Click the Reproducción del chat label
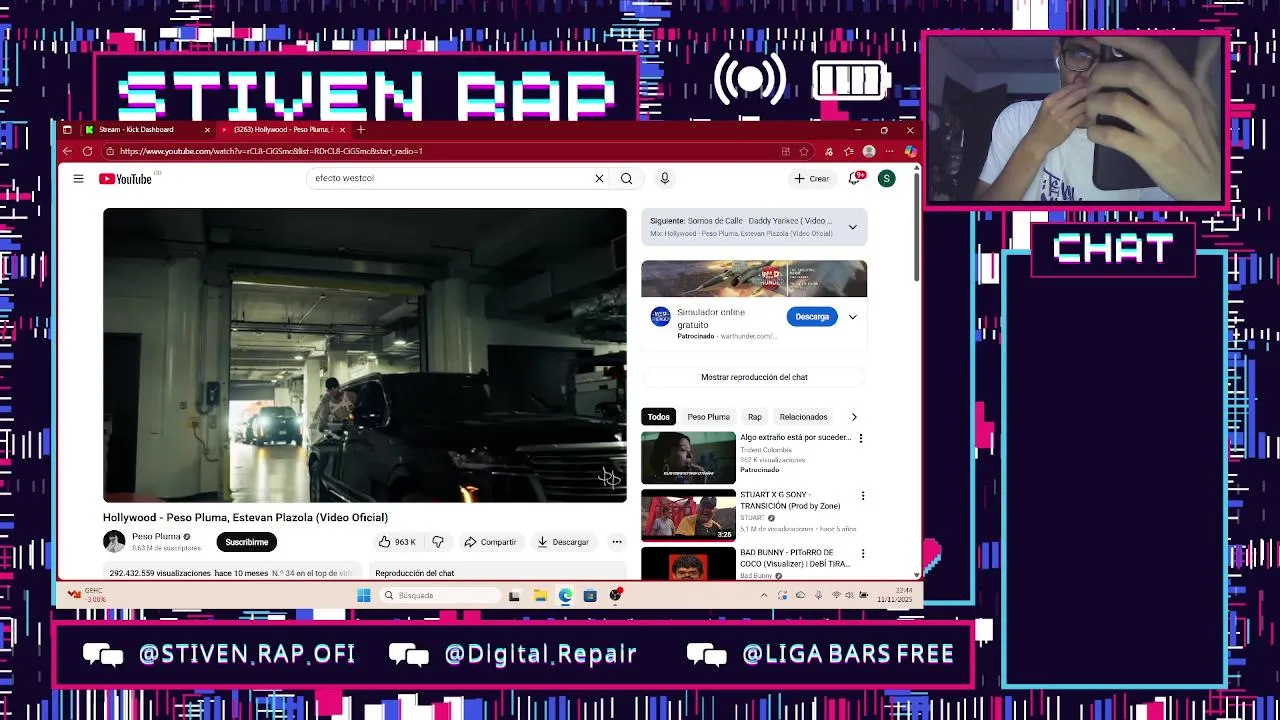This screenshot has width=1280, height=720. click(x=414, y=573)
